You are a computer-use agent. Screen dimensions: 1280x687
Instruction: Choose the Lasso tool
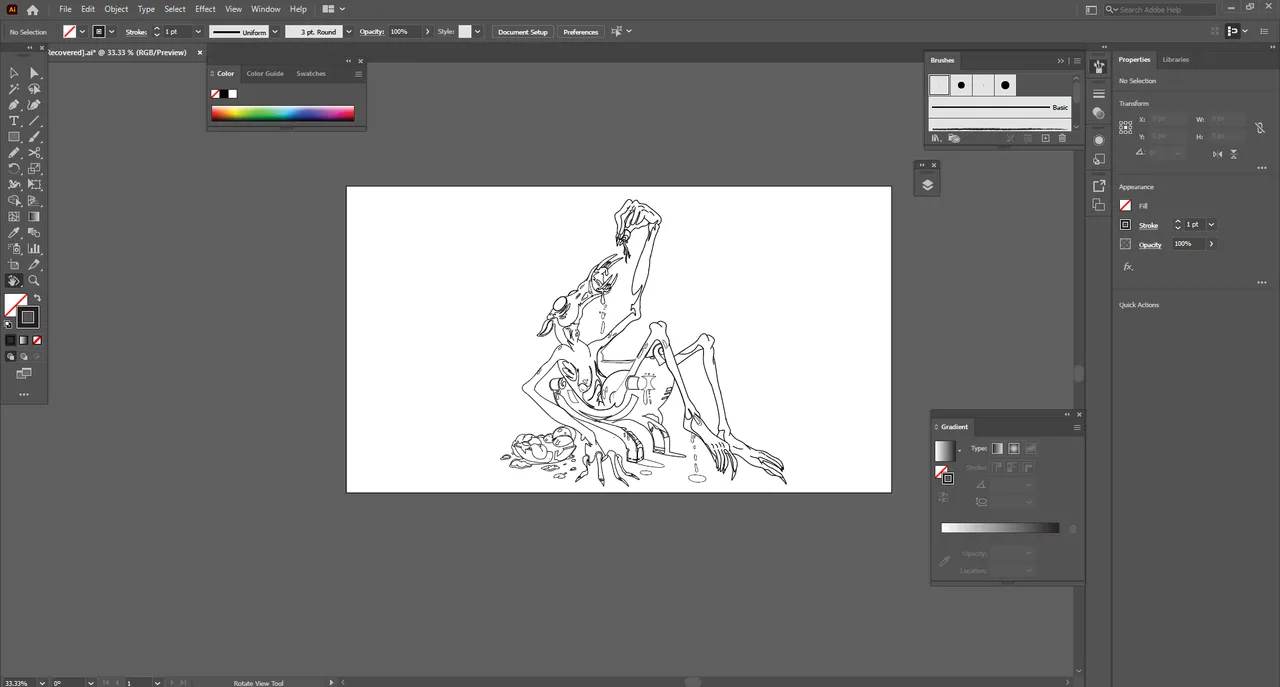tap(34, 89)
